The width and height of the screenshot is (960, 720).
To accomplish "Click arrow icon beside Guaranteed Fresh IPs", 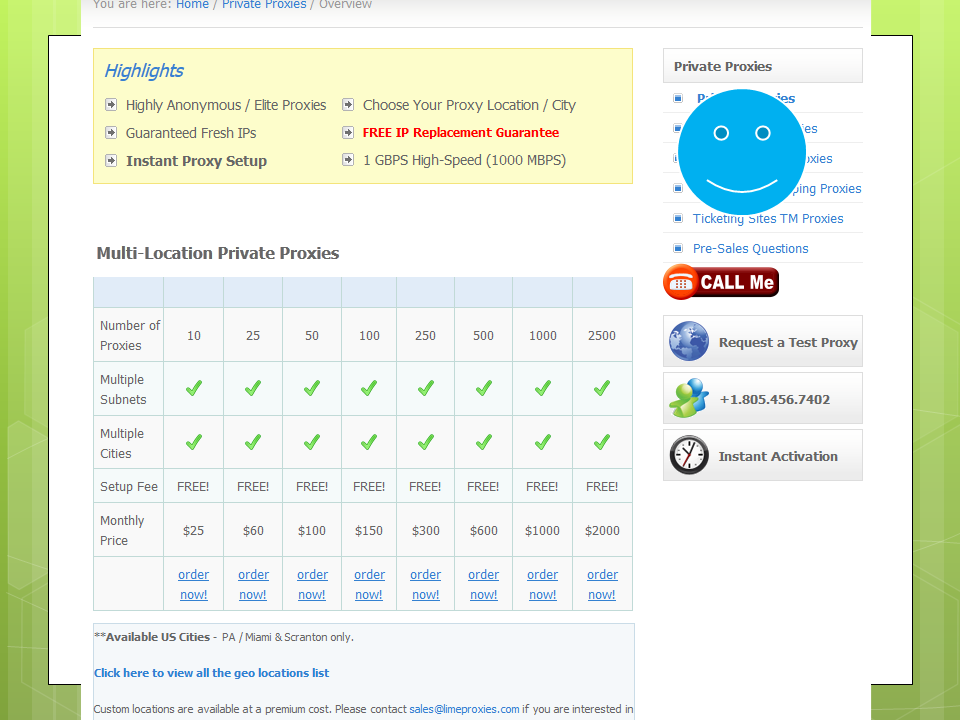I will [111, 132].
